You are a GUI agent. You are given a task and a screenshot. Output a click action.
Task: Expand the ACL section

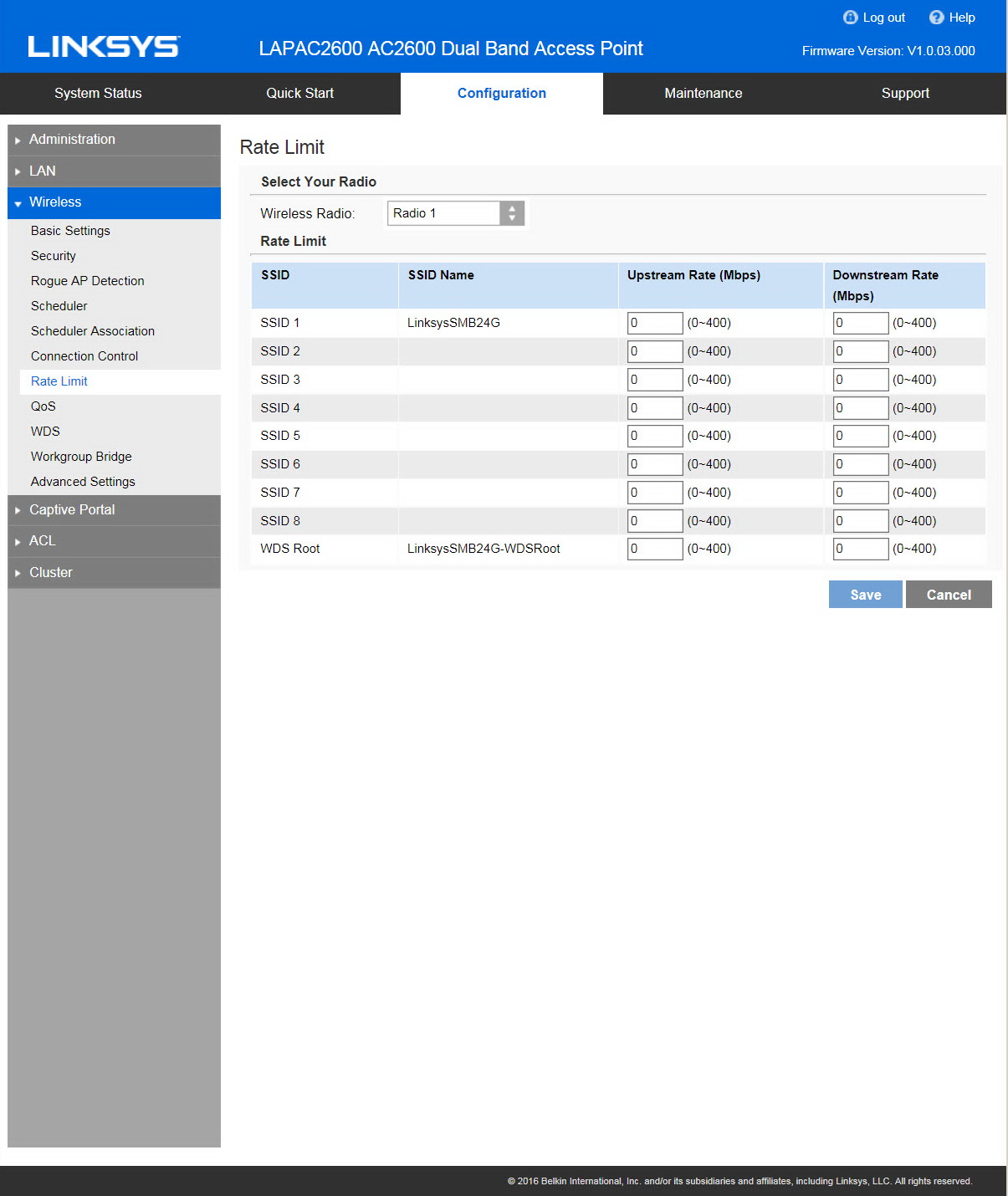[114, 541]
